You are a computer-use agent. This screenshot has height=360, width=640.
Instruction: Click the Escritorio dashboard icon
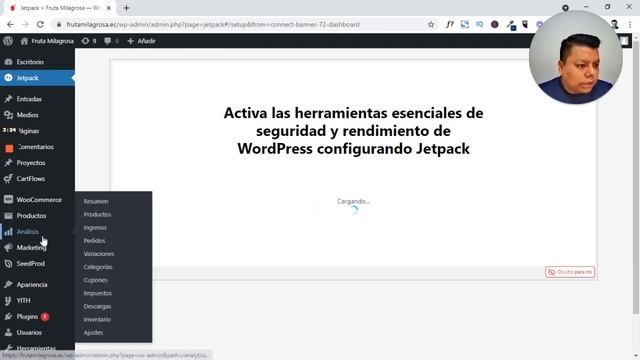(8, 62)
